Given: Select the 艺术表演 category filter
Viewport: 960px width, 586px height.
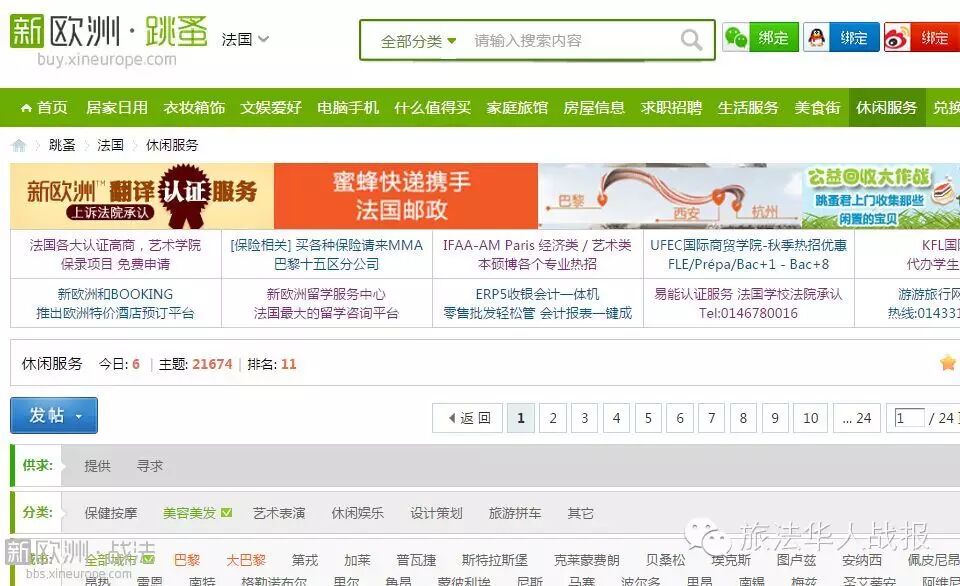Looking at the screenshot, I should (279, 513).
